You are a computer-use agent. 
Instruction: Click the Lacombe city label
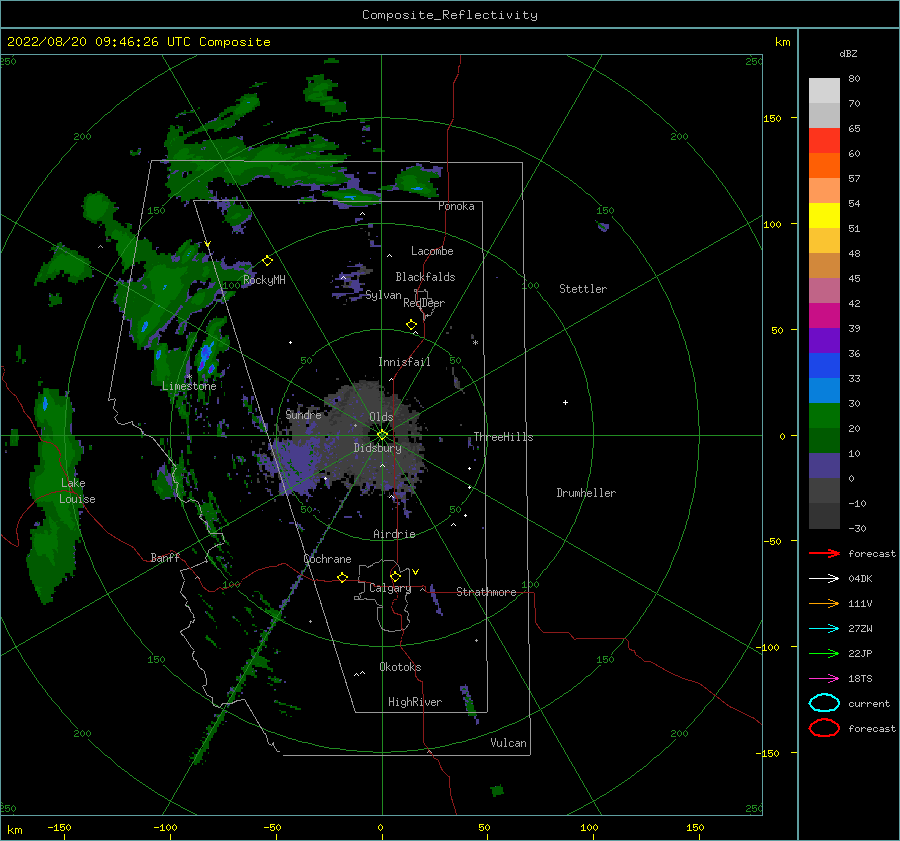pyautogui.click(x=432, y=251)
